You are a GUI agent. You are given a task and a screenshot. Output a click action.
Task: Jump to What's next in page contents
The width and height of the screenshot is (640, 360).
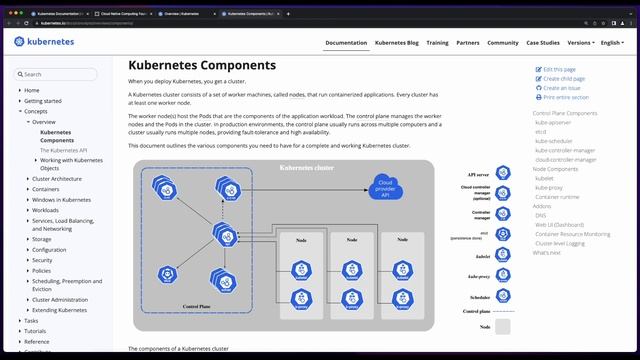tap(547, 253)
